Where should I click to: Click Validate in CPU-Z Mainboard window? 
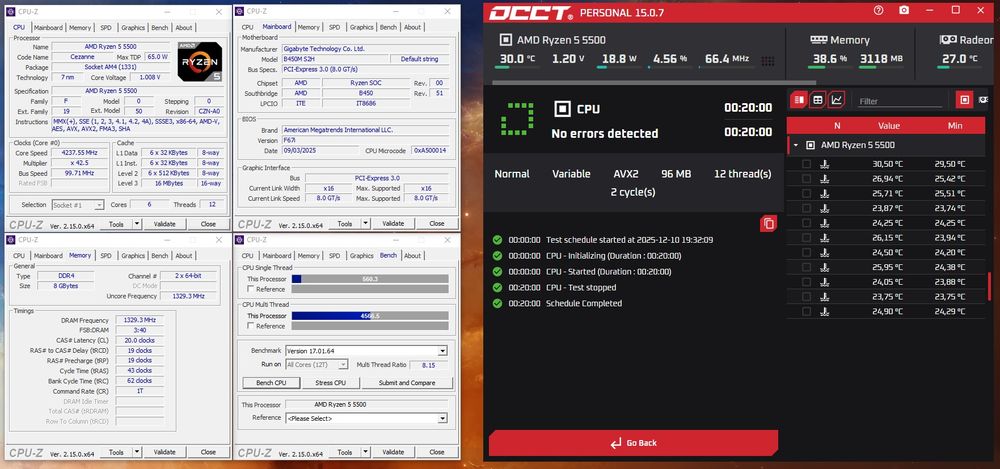click(x=393, y=224)
